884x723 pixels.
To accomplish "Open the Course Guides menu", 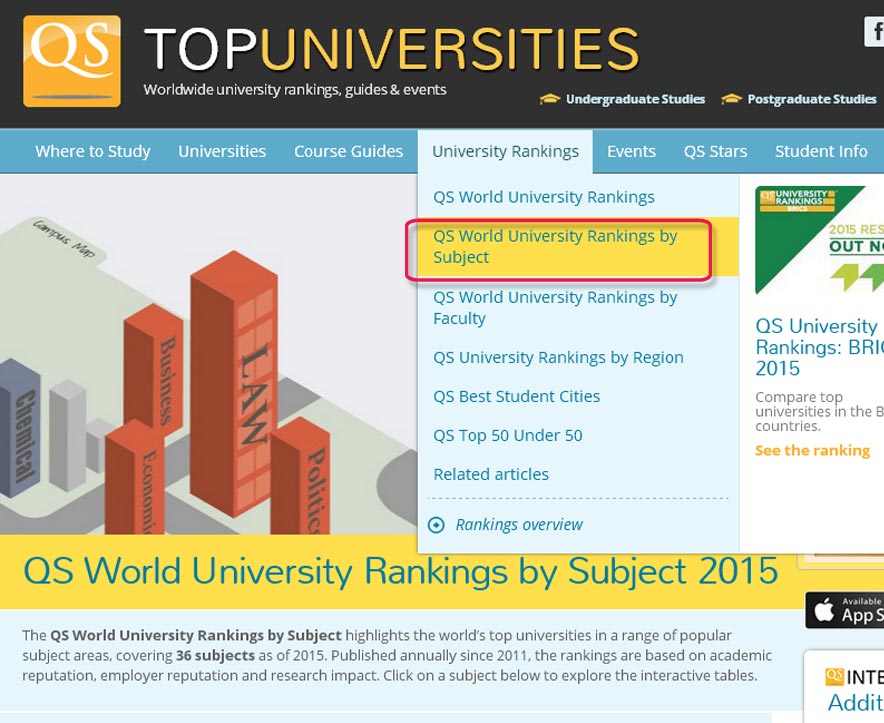I will pyautogui.click(x=348, y=151).
